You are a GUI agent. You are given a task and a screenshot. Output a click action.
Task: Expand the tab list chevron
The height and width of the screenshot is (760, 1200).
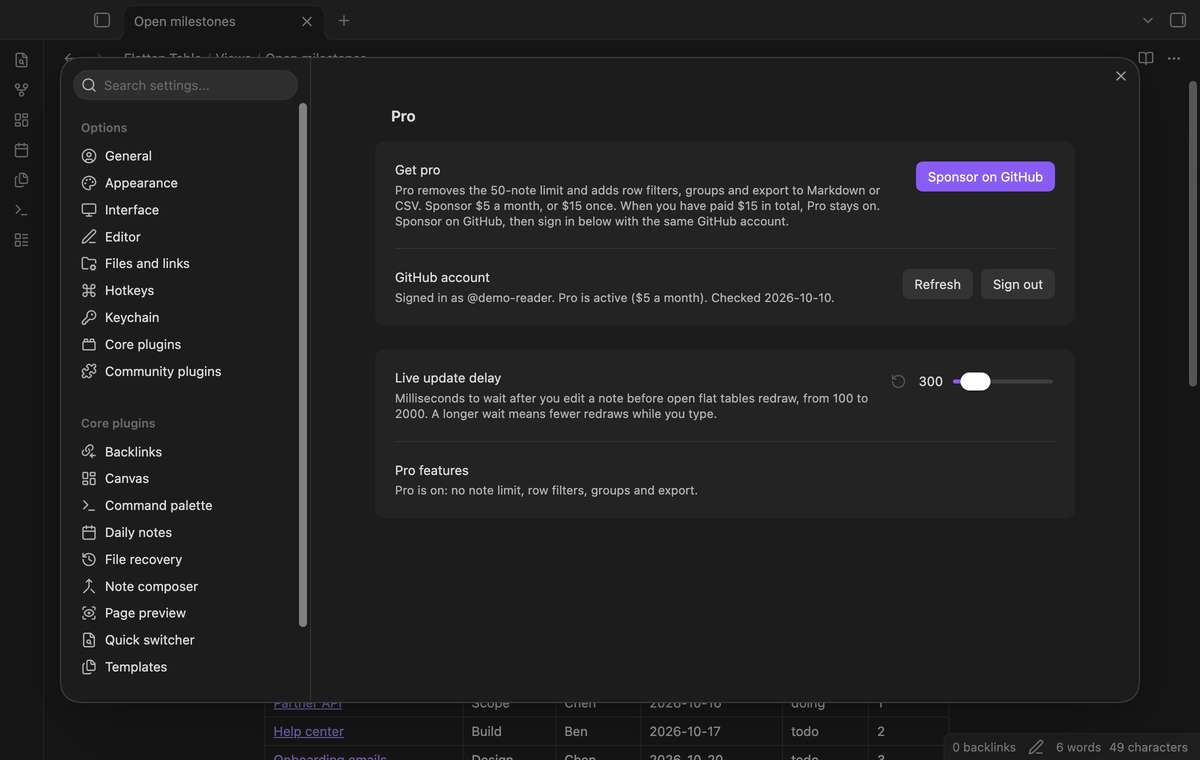(1148, 20)
